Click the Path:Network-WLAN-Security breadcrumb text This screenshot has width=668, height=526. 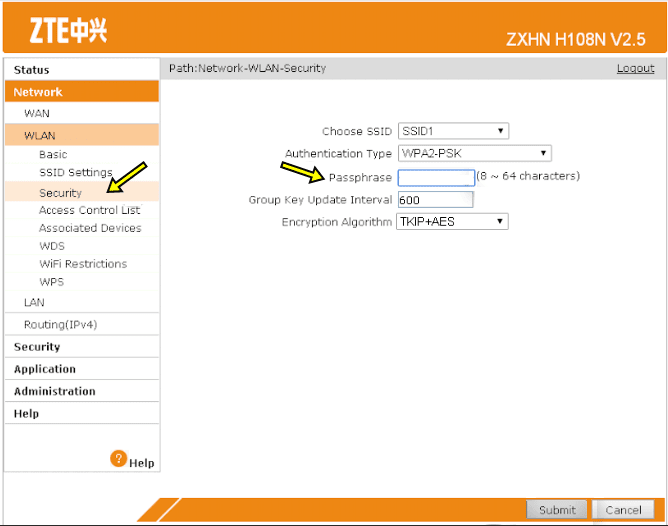[x=247, y=68]
